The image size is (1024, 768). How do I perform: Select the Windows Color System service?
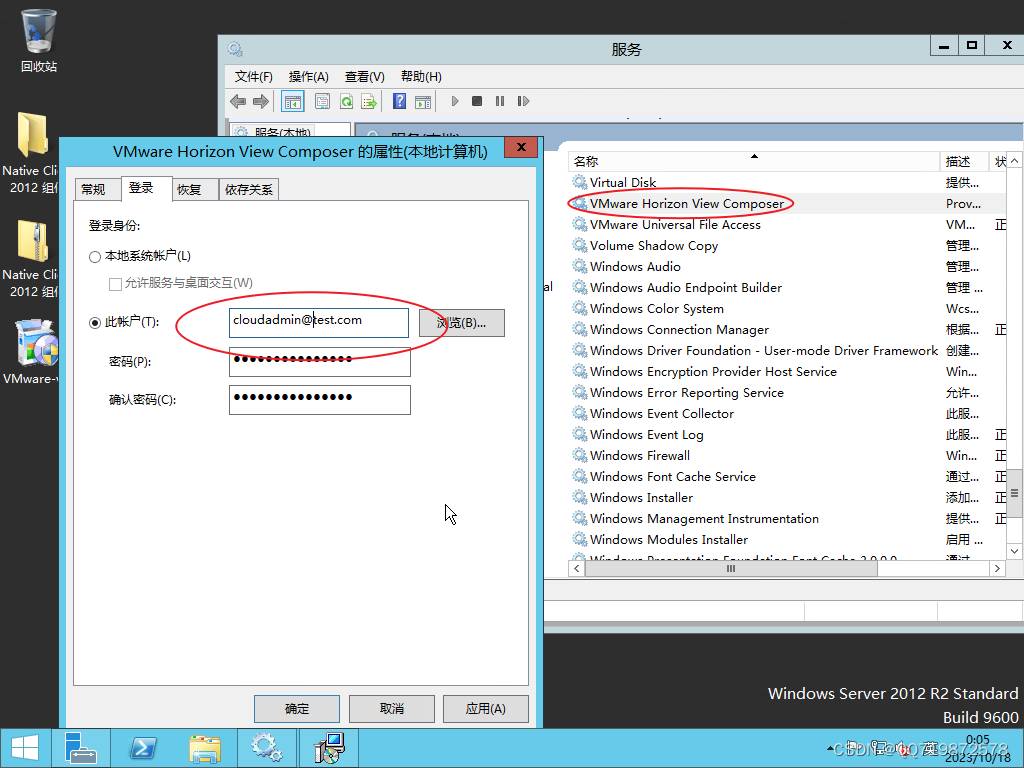[x=786, y=308]
